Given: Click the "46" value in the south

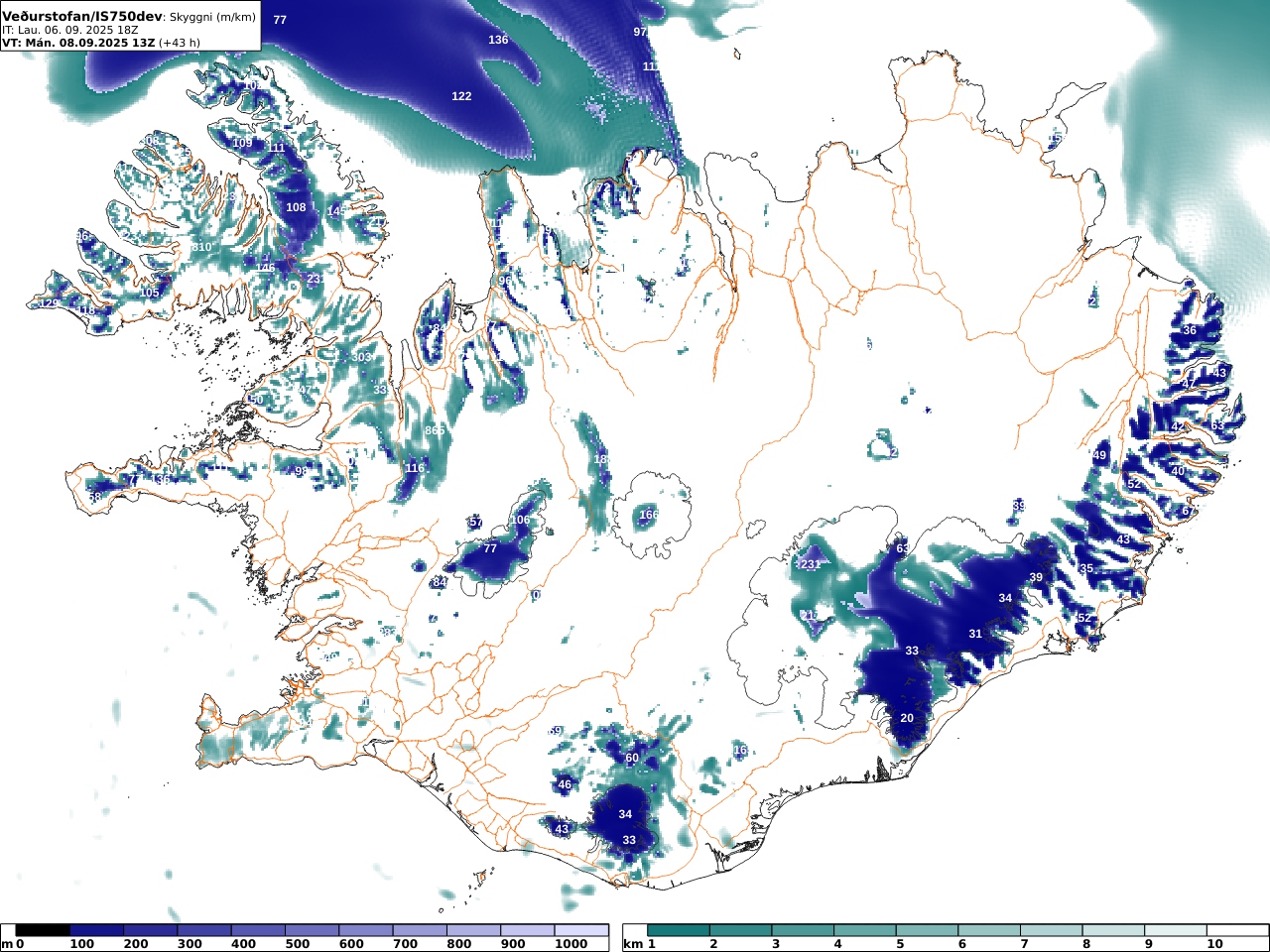Looking at the screenshot, I should pyautogui.click(x=565, y=784).
